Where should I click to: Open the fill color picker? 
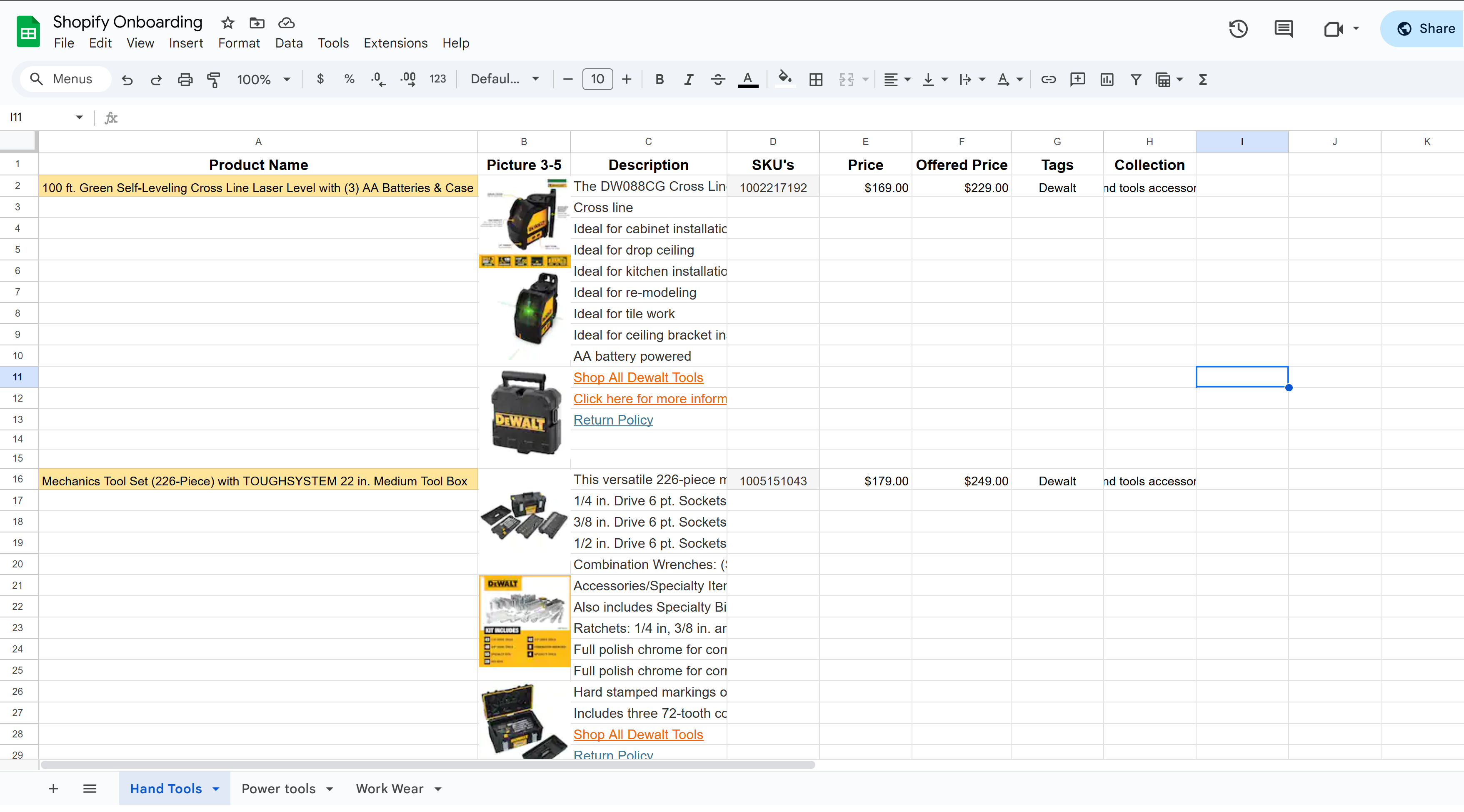785,80
